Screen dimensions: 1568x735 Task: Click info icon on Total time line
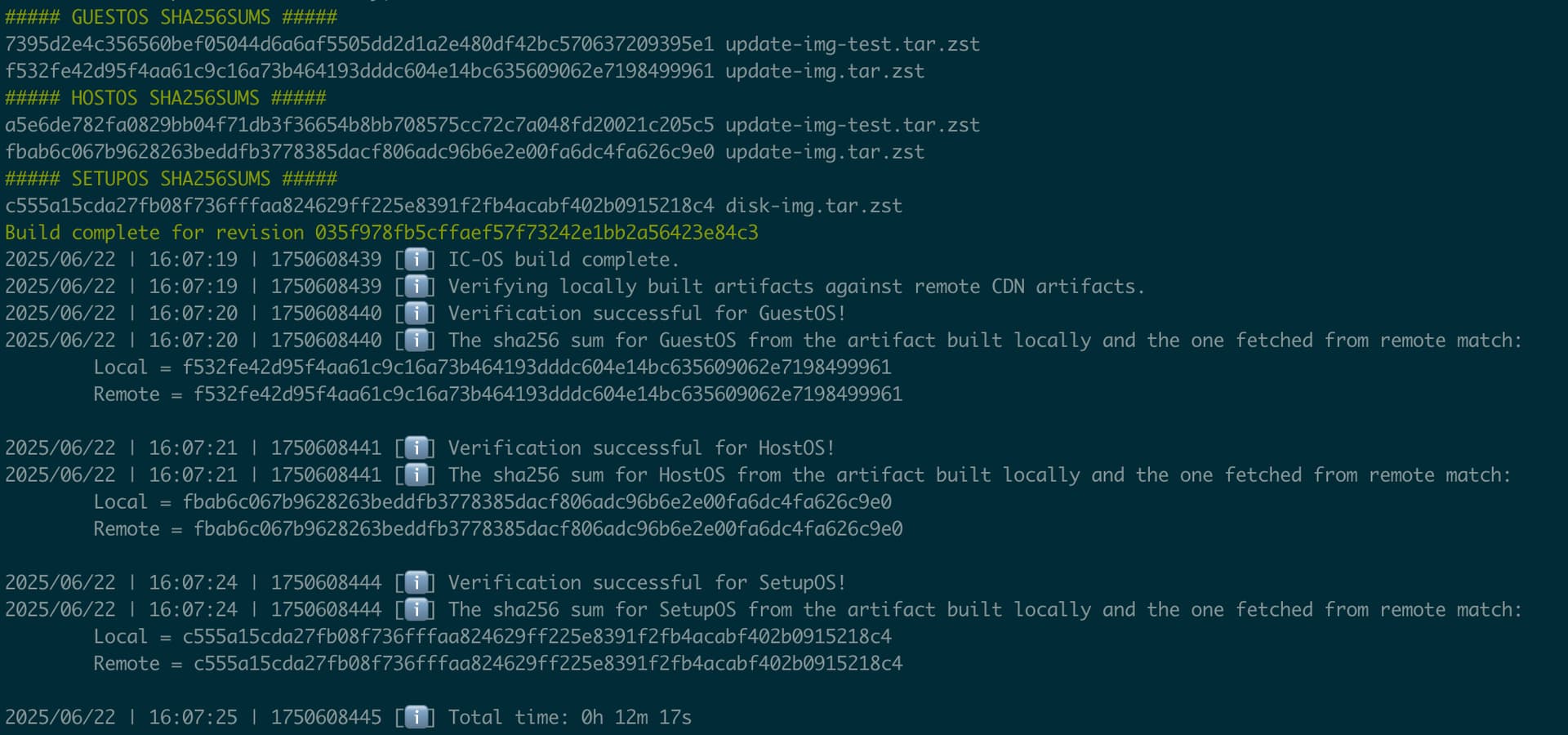[x=419, y=718]
